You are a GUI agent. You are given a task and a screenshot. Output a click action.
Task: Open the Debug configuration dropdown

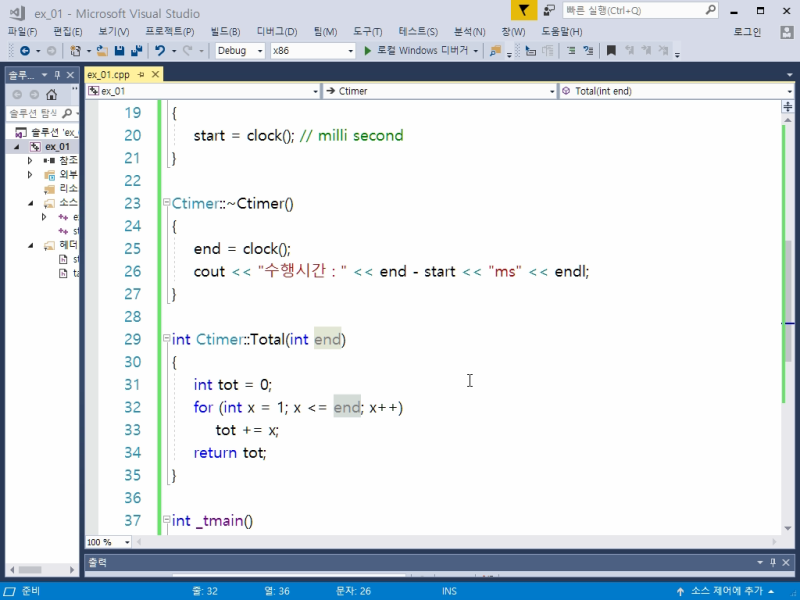(260, 51)
